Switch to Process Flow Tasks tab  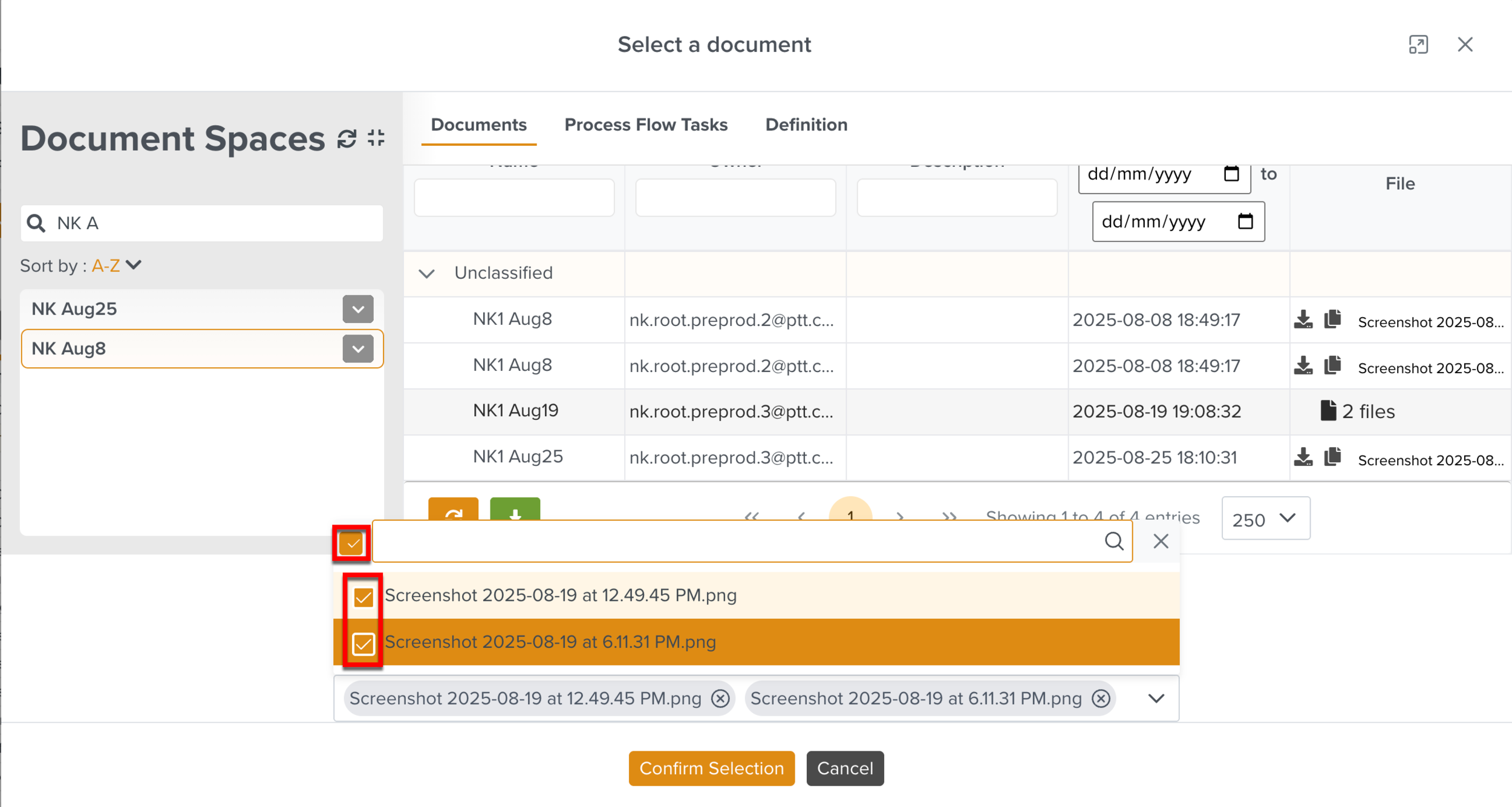click(645, 125)
